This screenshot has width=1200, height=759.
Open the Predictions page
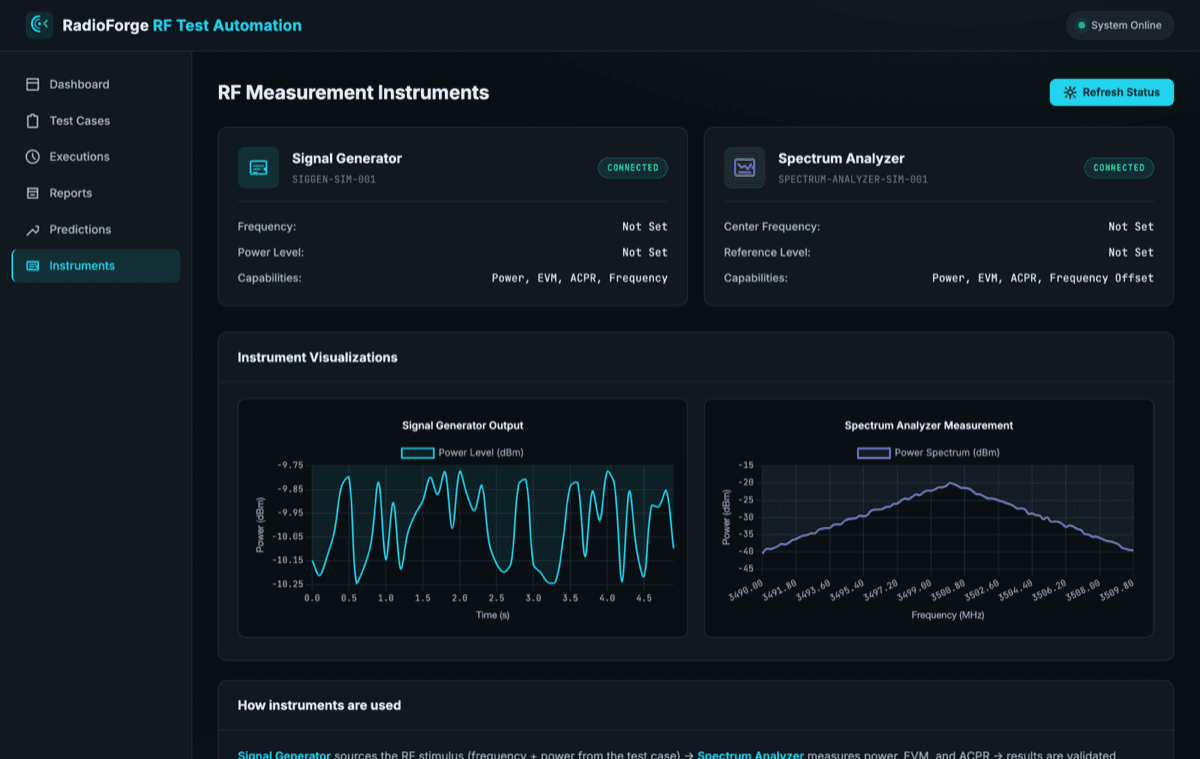pyautogui.click(x=96, y=230)
